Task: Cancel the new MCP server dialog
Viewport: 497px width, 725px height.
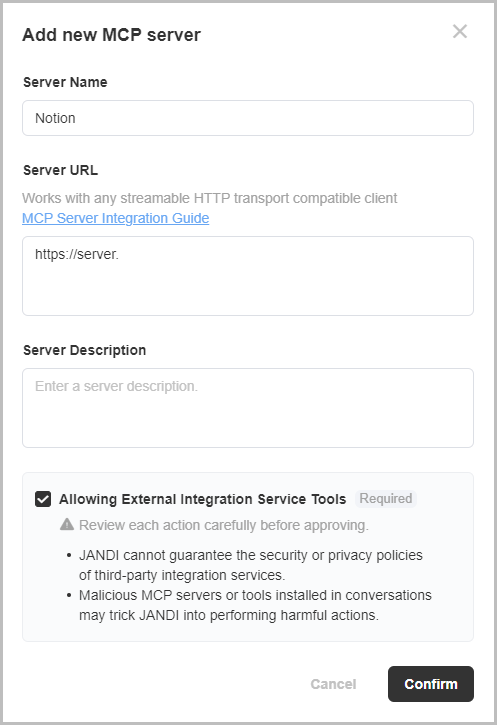Action: (x=333, y=684)
